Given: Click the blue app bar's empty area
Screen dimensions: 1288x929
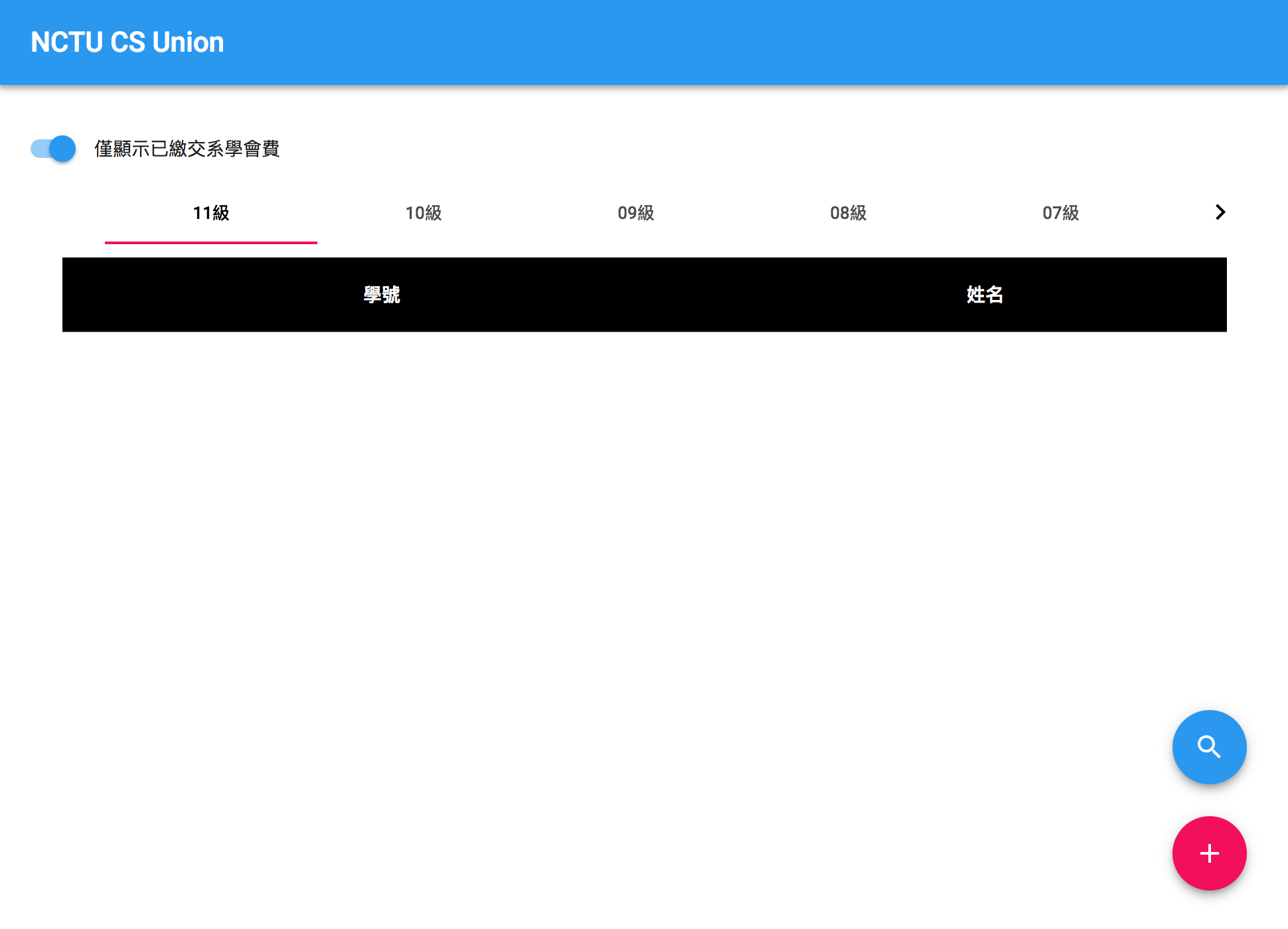Looking at the screenshot, I should pos(730,42).
